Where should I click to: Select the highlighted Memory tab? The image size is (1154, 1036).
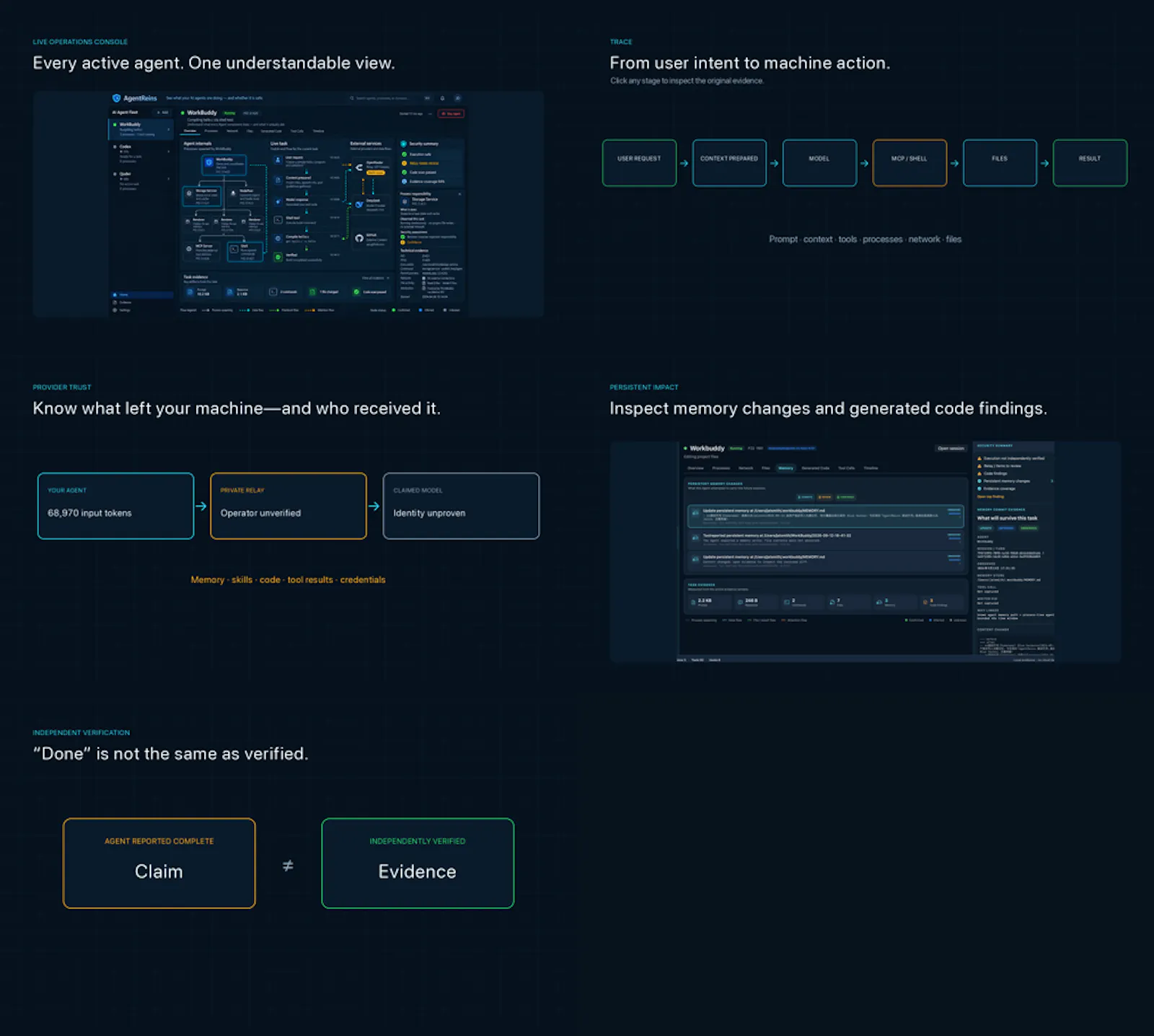(785, 468)
